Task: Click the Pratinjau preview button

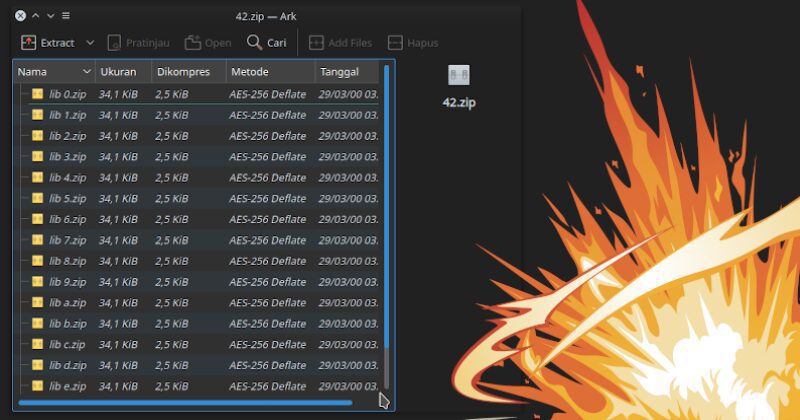Action: click(138, 43)
